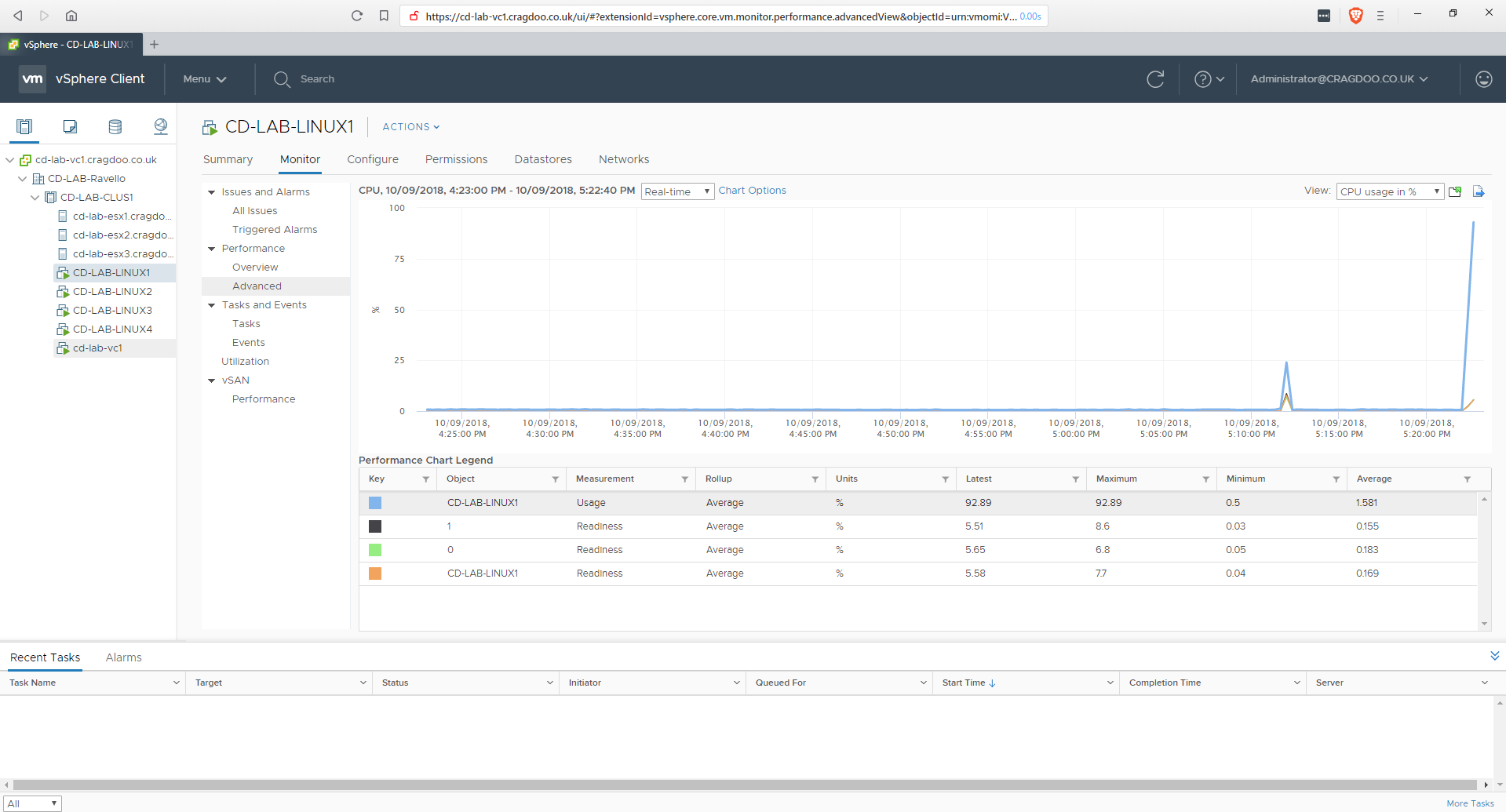1506x812 pixels.
Task: Collapse the Tasks and Events section
Action: click(x=211, y=305)
